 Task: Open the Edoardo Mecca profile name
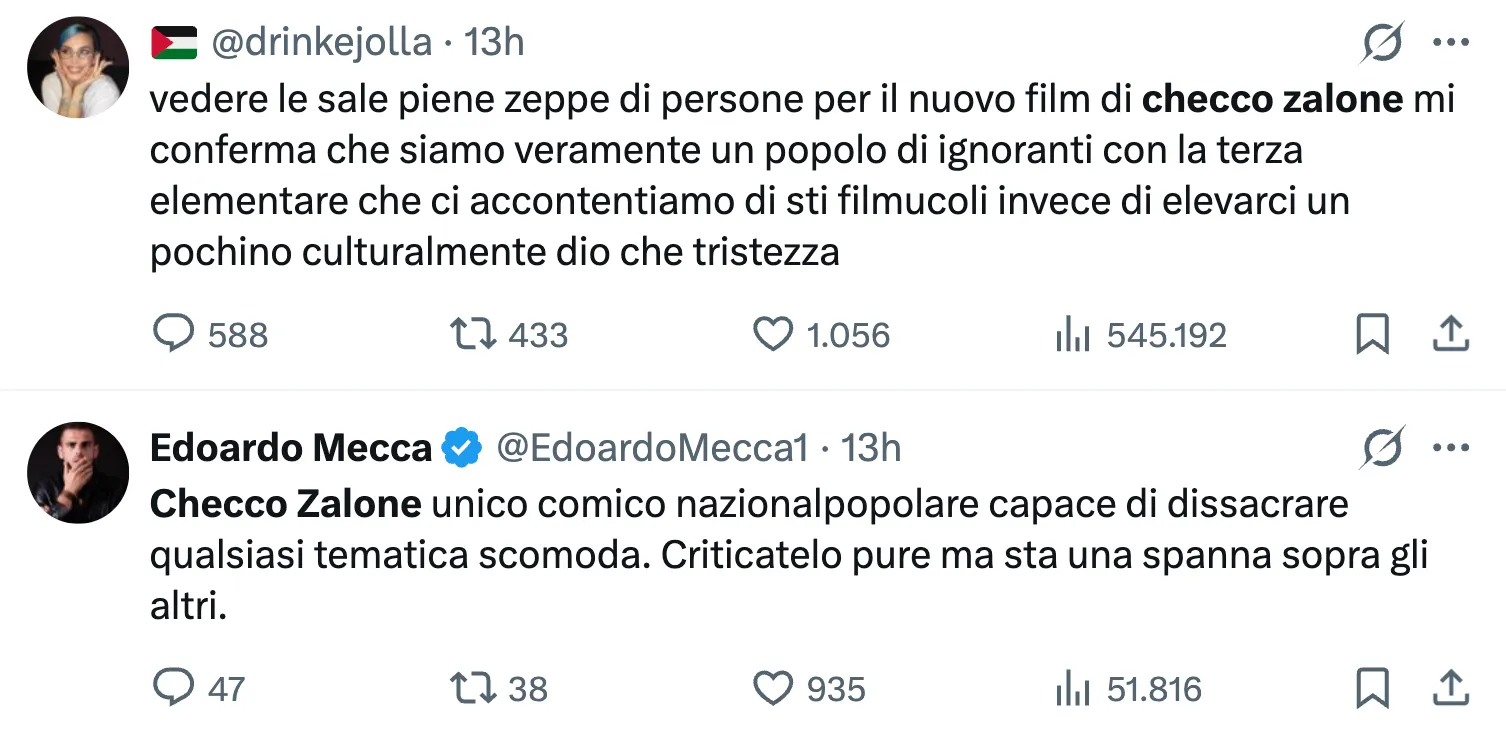pos(290,448)
